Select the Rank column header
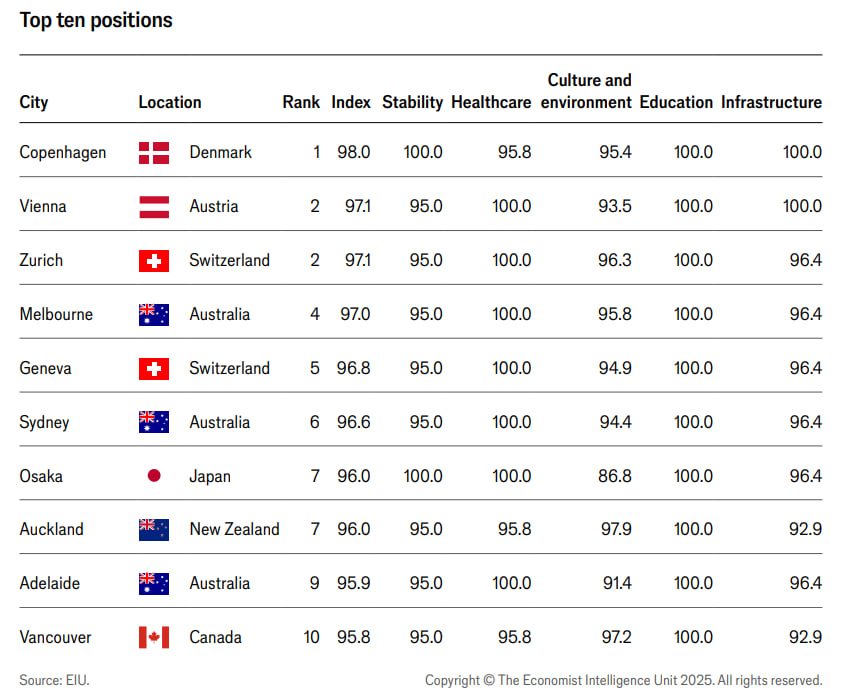Viewport: 849px width, 699px height. (x=301, y=102)
